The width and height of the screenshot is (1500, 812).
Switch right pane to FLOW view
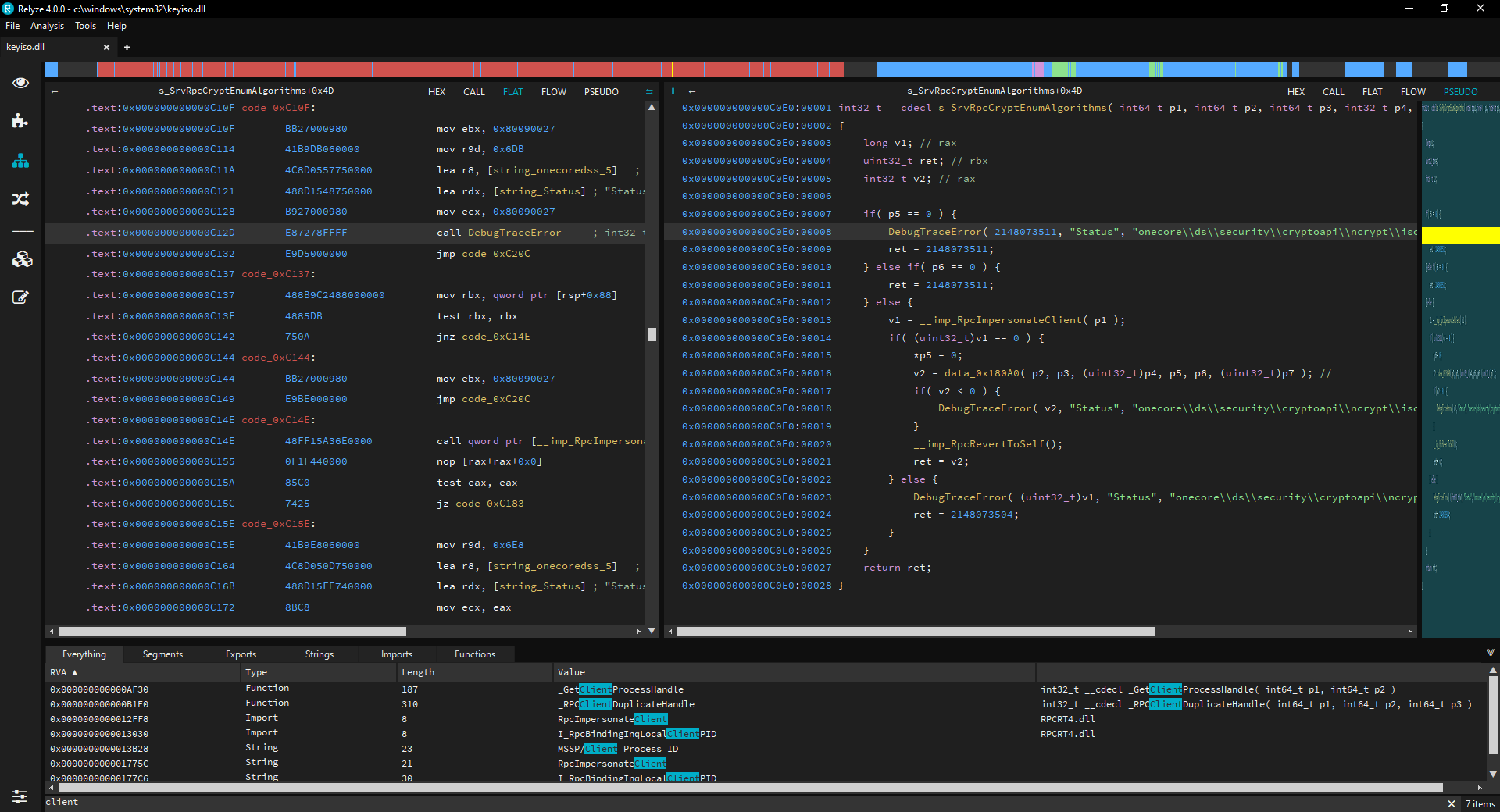click(1412, 91)
